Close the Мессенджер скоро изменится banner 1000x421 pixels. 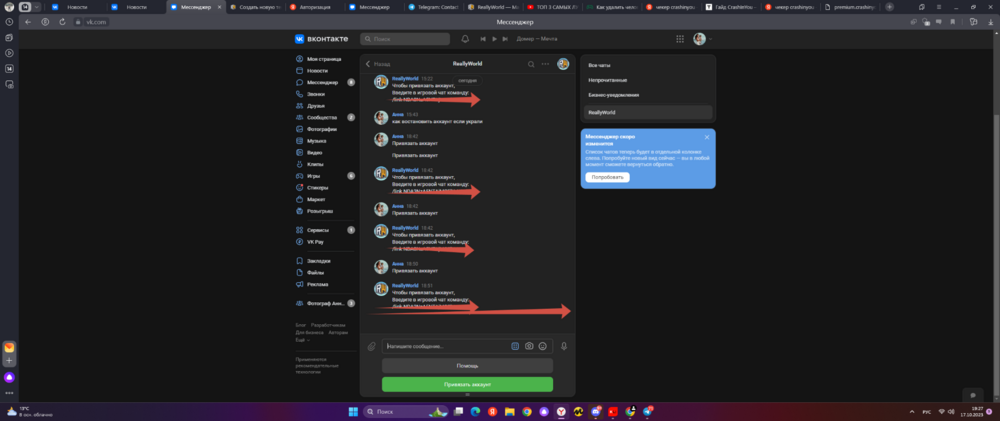coord(707,137)
